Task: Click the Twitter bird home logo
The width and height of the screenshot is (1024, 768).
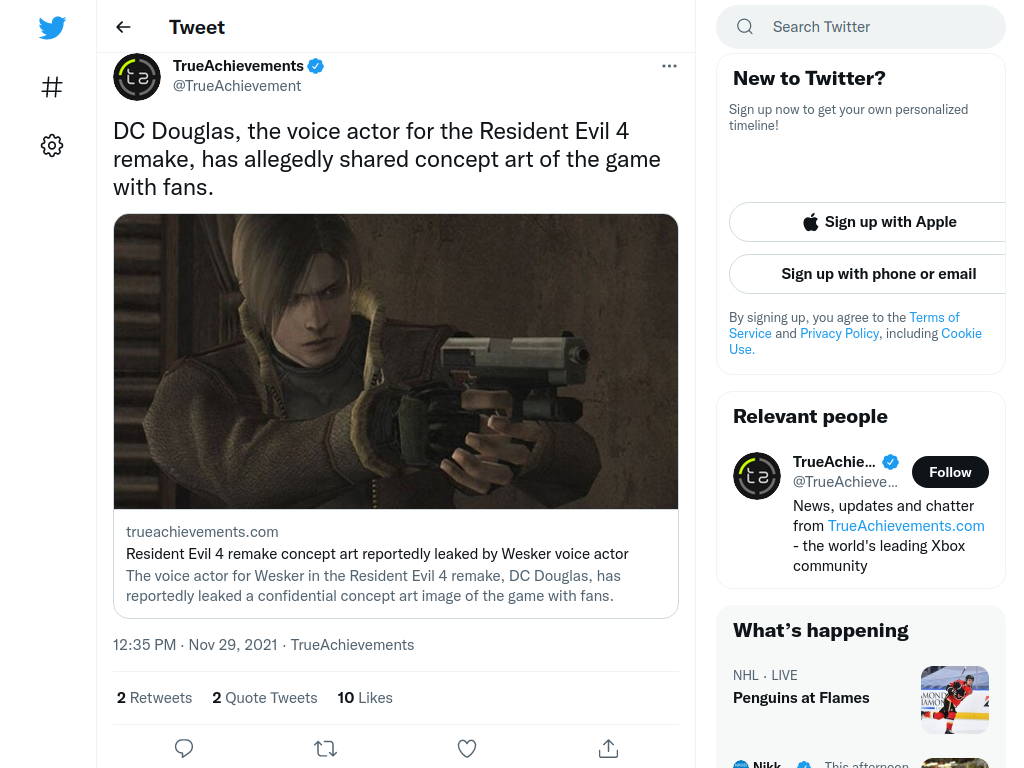Action: tap(52, 28)
